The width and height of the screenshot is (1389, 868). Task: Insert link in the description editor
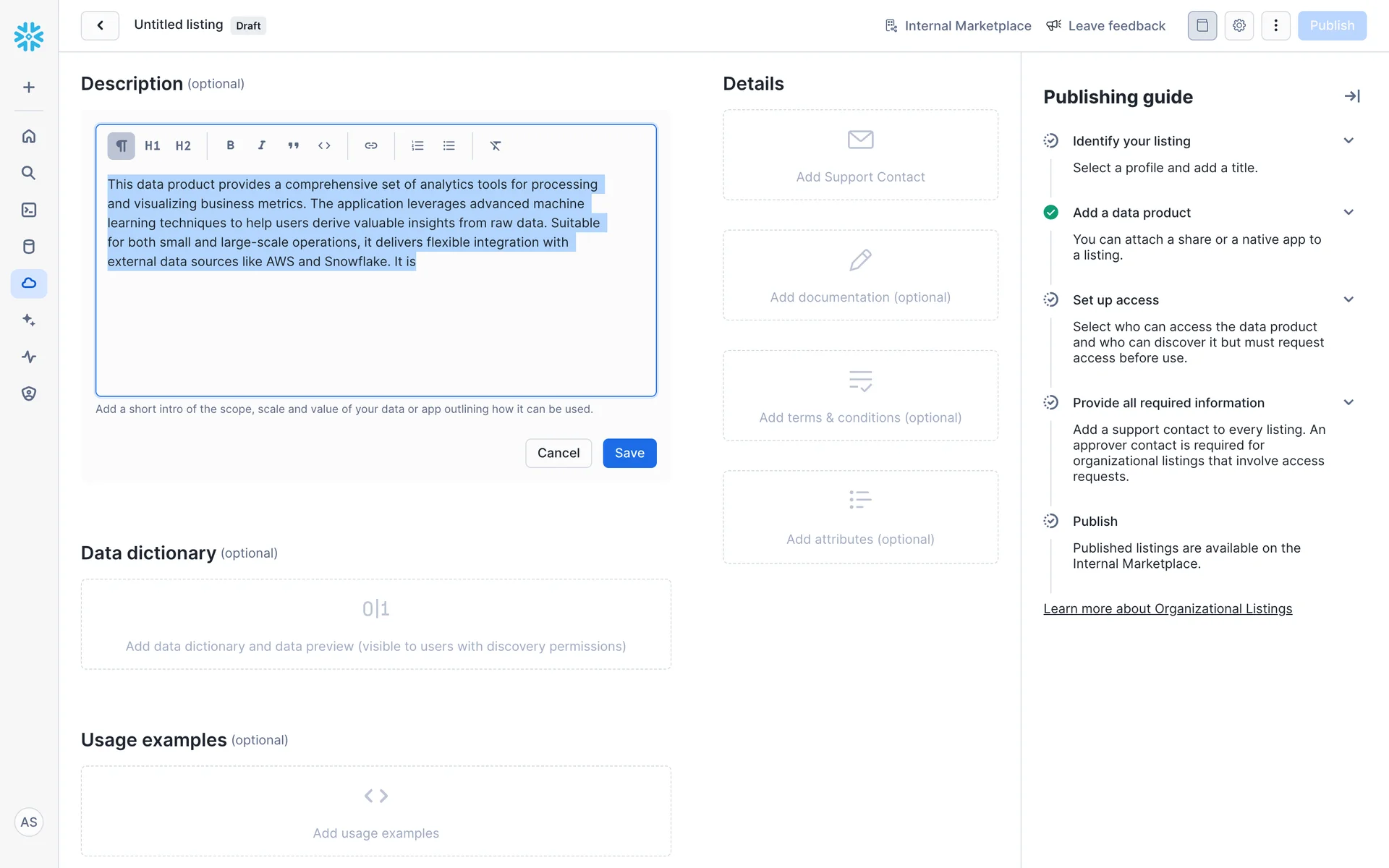pos(370,145)
